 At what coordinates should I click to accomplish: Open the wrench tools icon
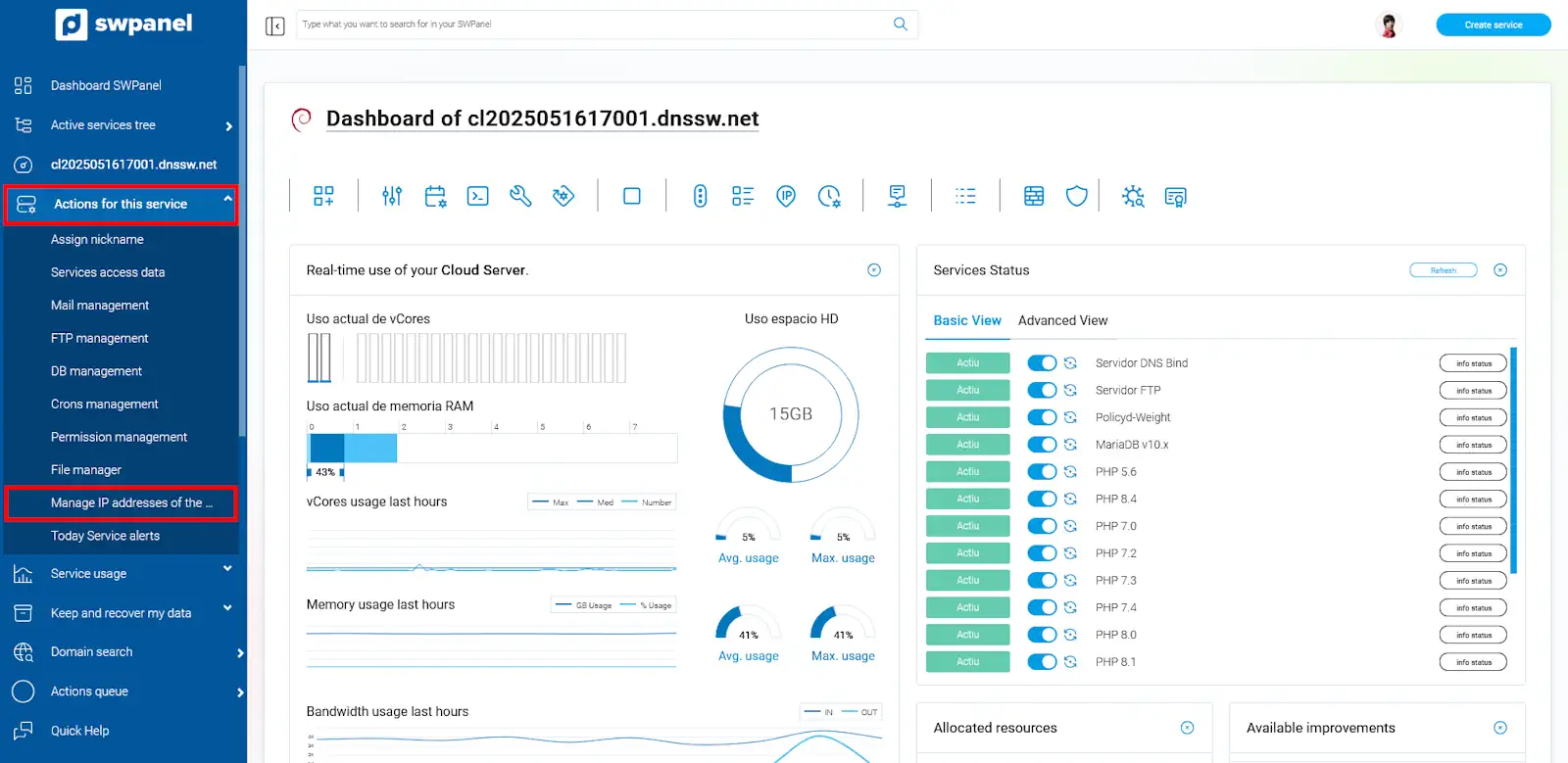(x=520, y=196)
